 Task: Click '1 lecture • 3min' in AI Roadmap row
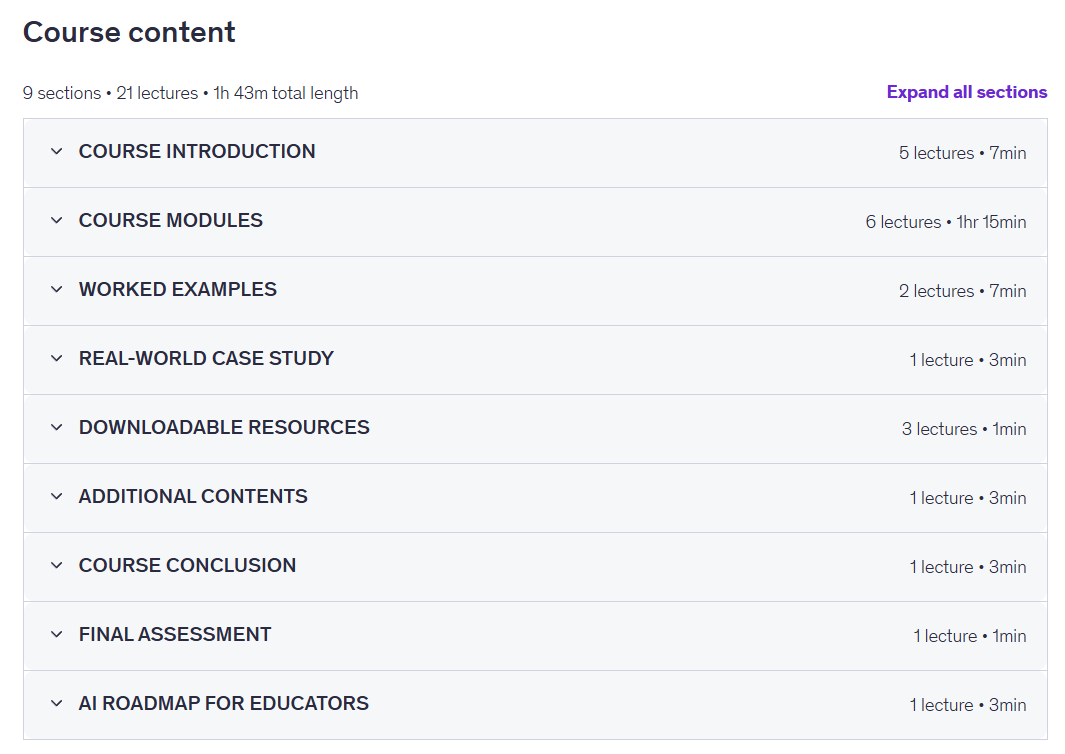click(x=968, y=705)
